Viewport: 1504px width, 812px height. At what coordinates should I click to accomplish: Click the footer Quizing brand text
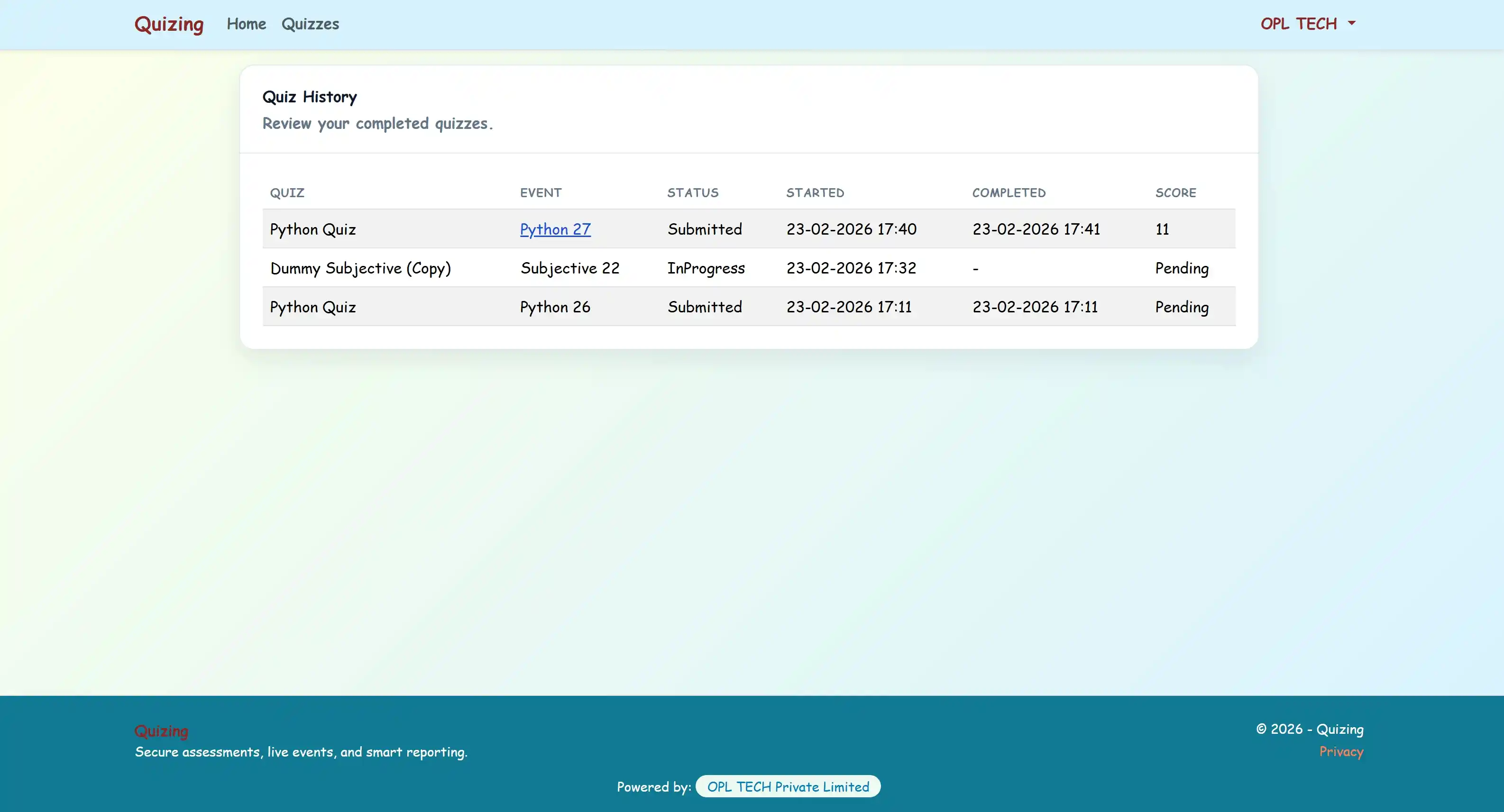[161, 730]
